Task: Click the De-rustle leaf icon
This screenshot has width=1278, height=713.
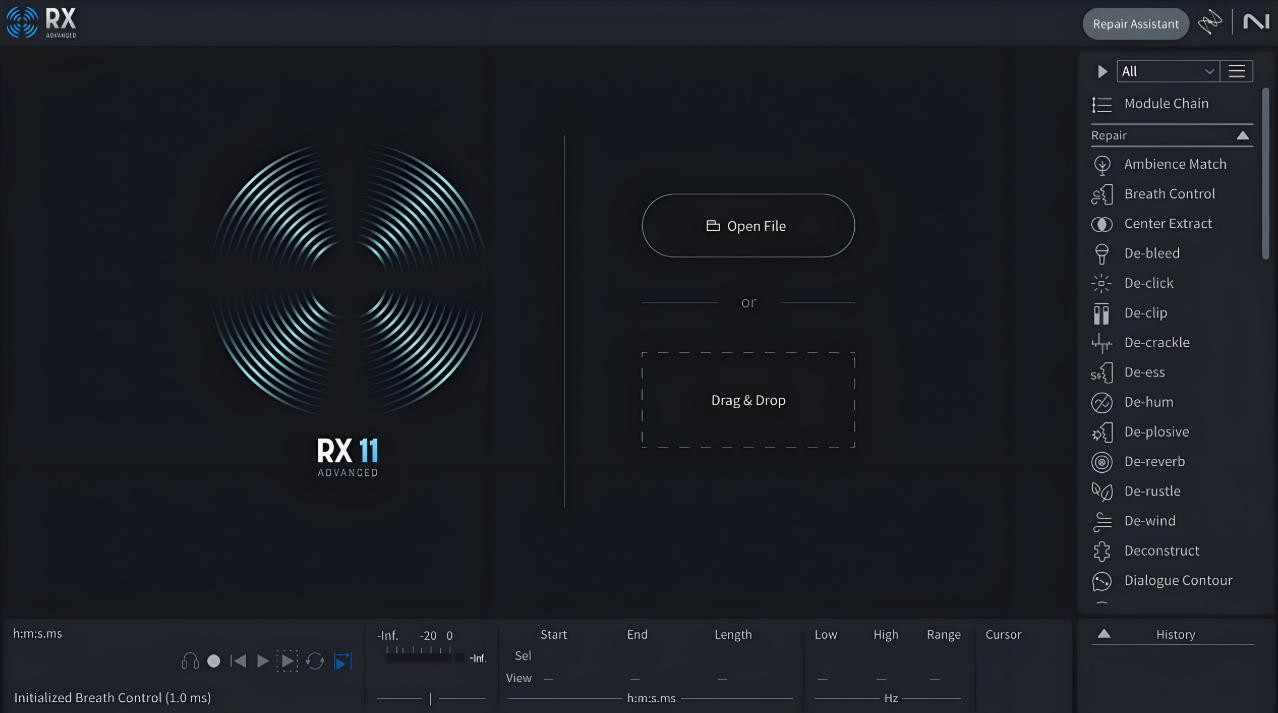Action: [x=1101, y=491]
